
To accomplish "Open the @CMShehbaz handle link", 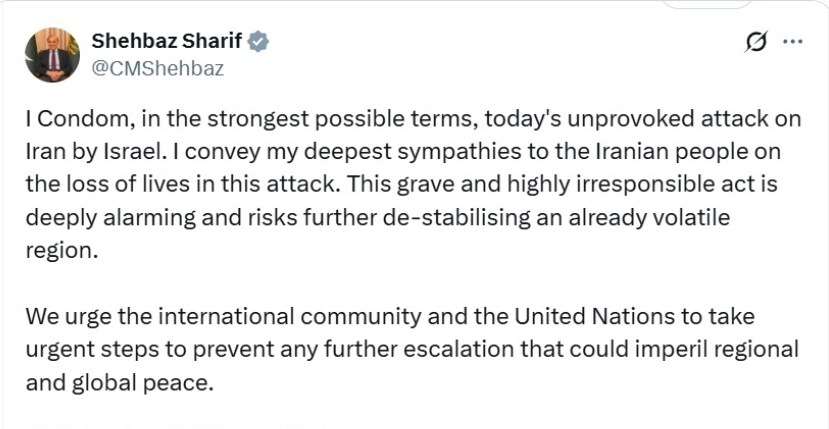I will 157,68.
